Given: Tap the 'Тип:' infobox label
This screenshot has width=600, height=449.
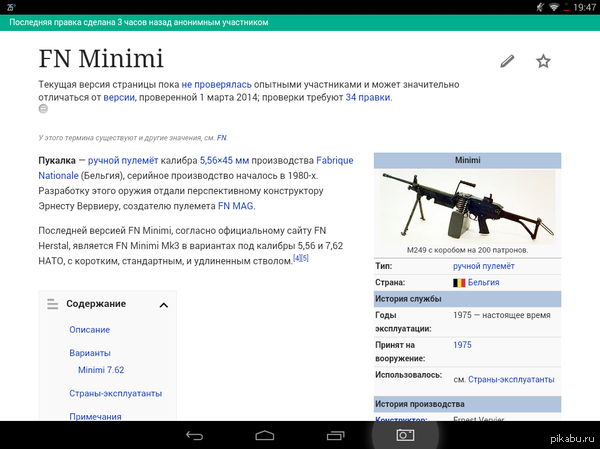Looking at the screenshot, I should 383,266.
